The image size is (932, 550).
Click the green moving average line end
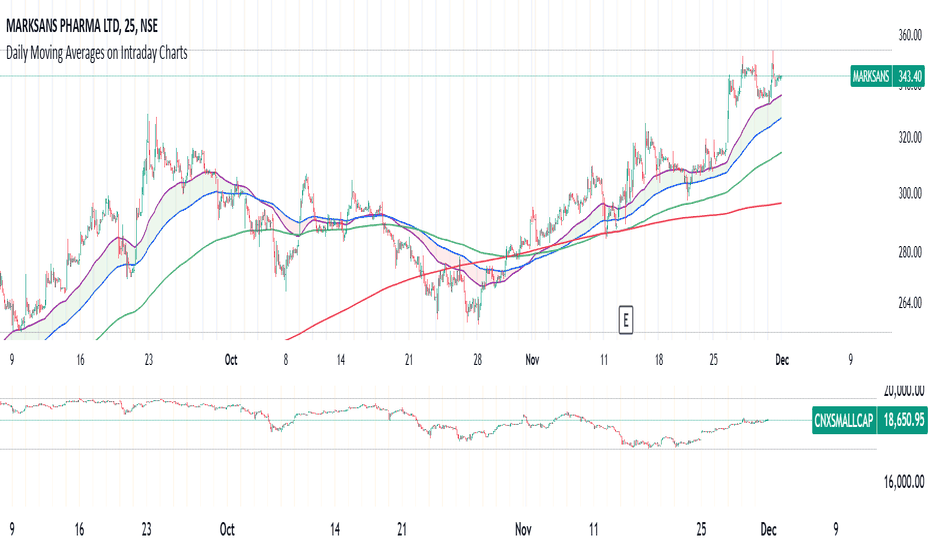[x=780, y=153]
